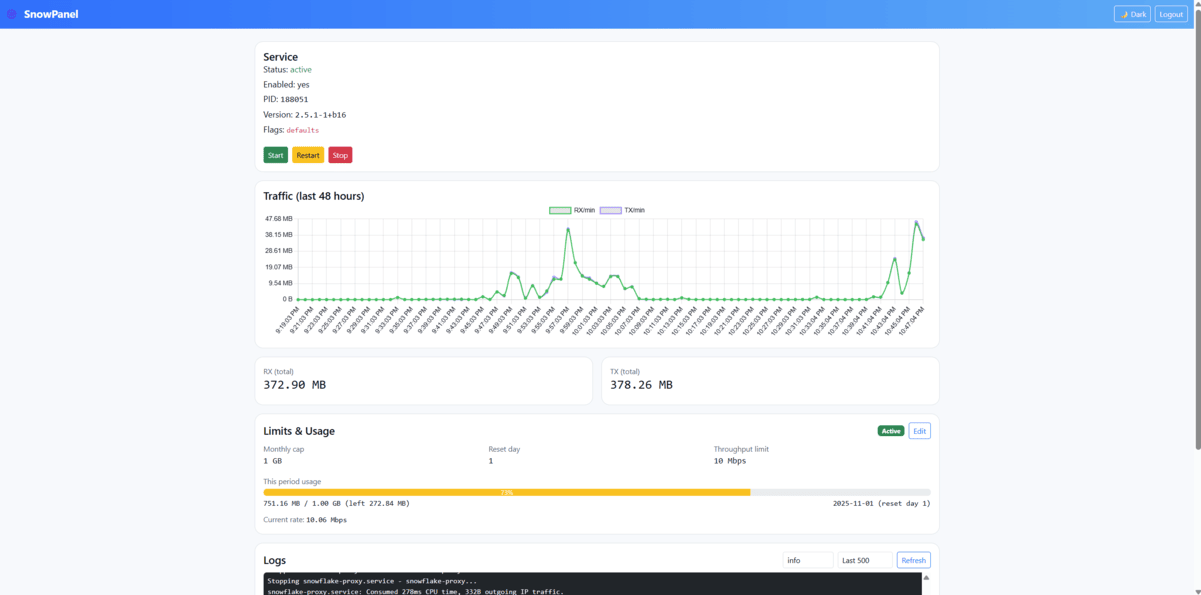Viewport: 1201px width, 595px height.
Task: Open the Last 500 lines dropdown
Action: click(863, 560)
